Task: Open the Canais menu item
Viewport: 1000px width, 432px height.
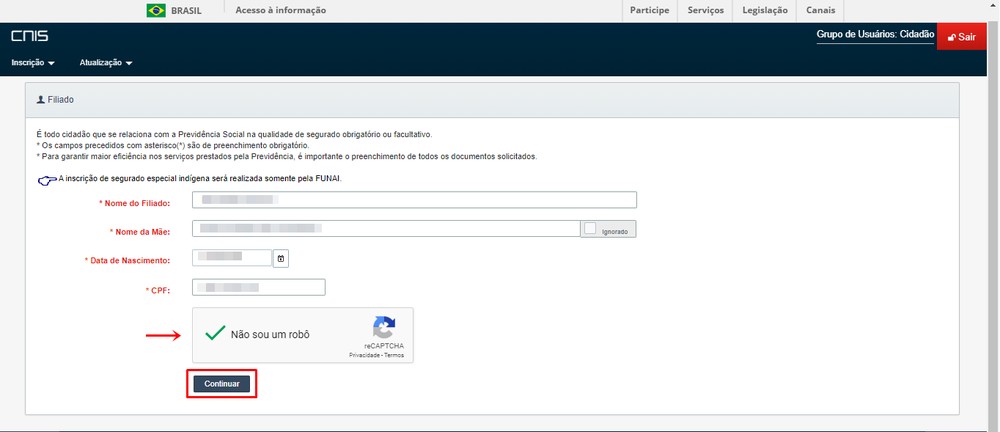Action: point(820,11)
